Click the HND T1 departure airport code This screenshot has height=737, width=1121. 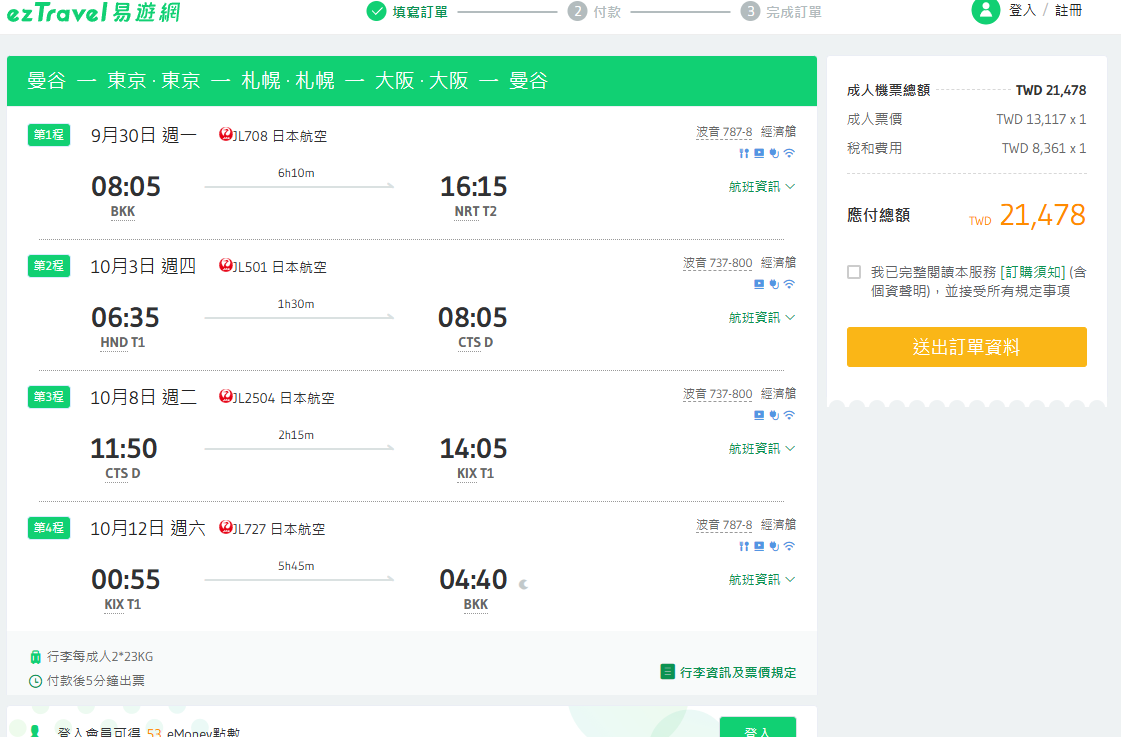pyautogui.click(x=123, y=342)
